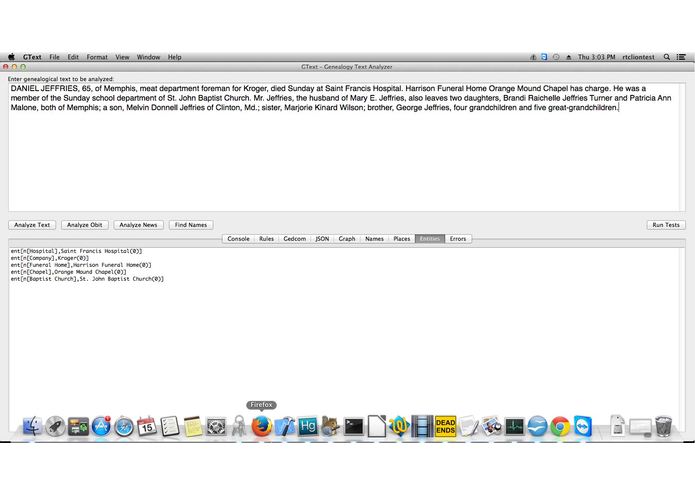The image size is (695, 494).
Task: Switch to the Names tab
Action: (374, 238)
